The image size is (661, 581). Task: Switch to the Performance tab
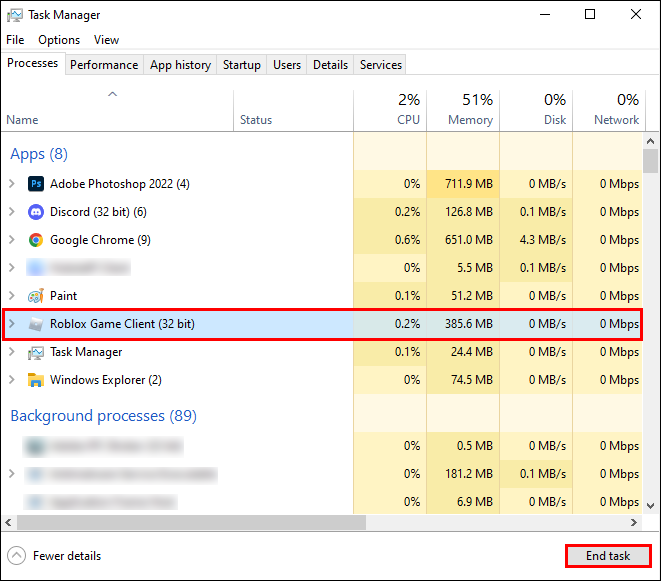click(x=104, y=65)
